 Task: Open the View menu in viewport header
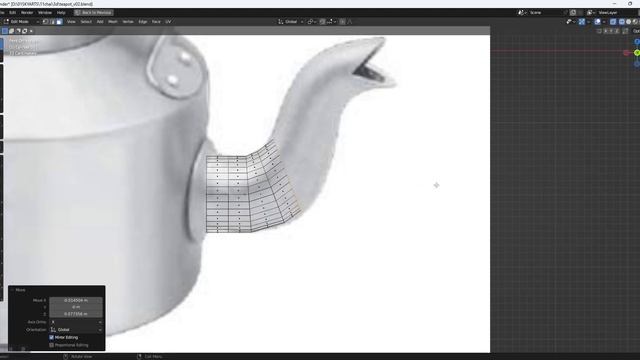(x=71, y=22)
